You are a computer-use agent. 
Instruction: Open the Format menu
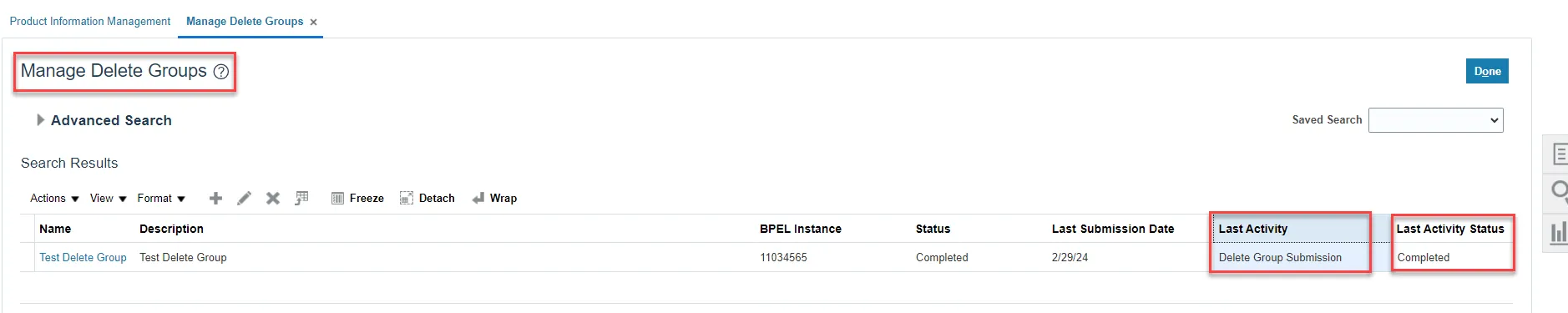point(161,198)
